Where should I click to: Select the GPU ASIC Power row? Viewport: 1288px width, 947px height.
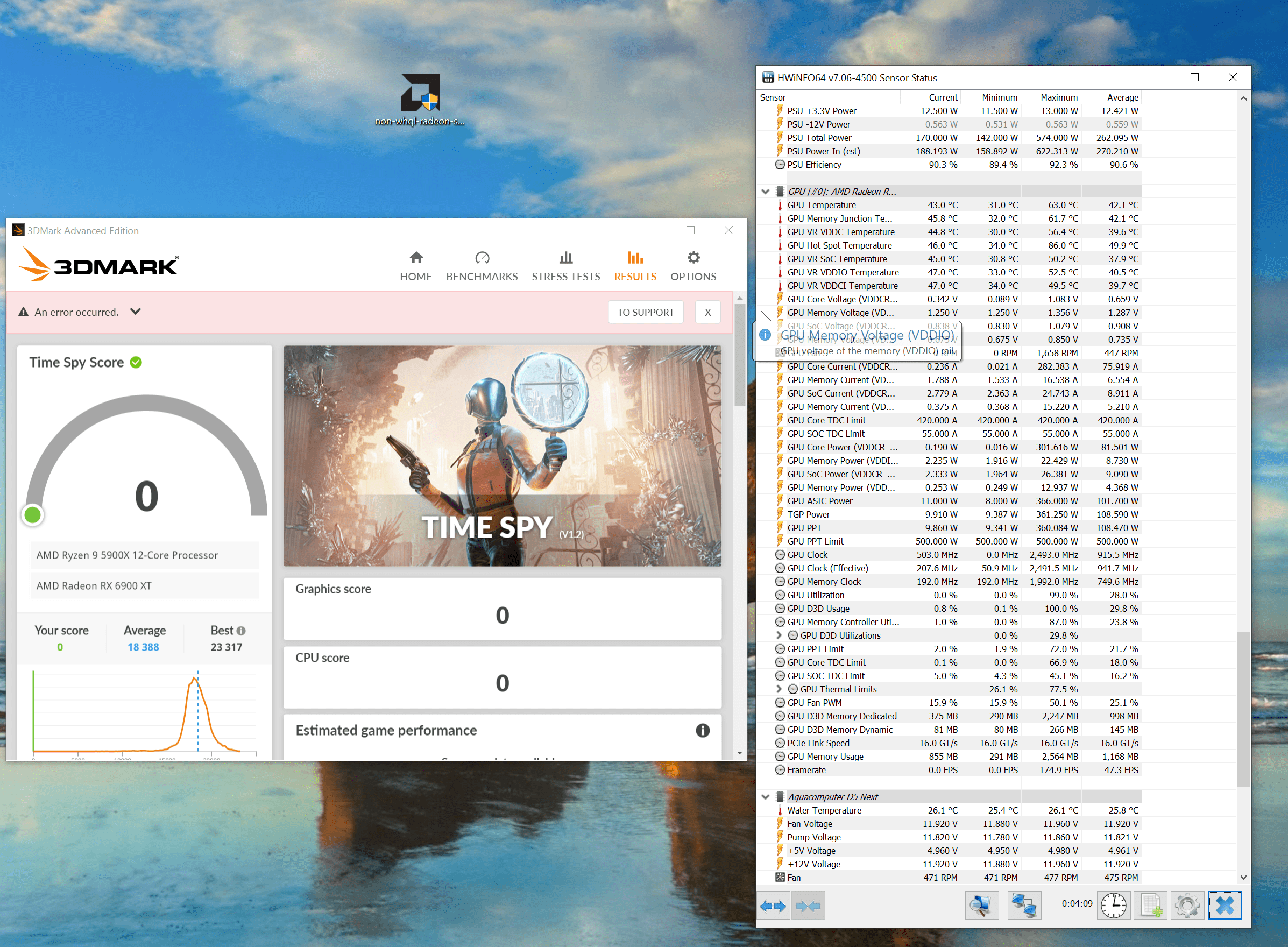(x=949, y=501)
